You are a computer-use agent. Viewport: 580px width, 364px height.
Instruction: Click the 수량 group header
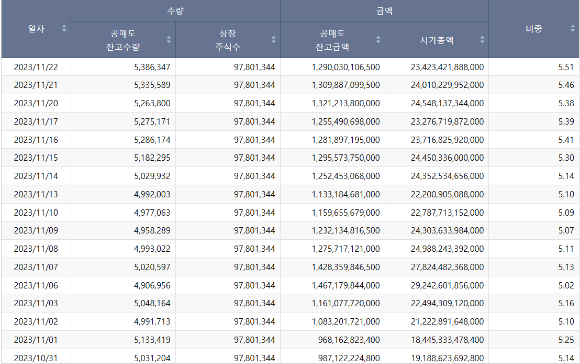tap(175, 11)
